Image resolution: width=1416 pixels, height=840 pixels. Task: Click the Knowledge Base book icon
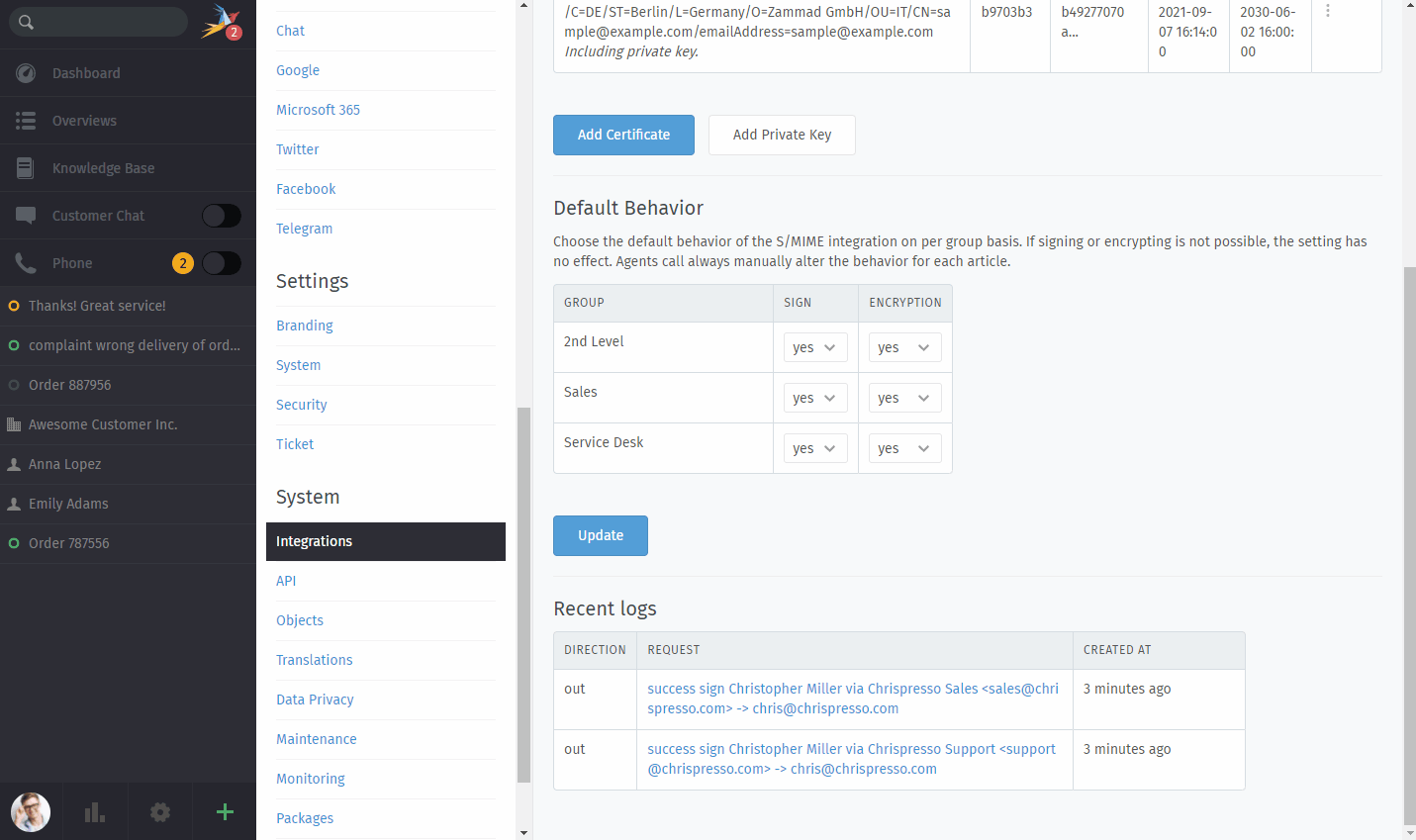point(26,168)
